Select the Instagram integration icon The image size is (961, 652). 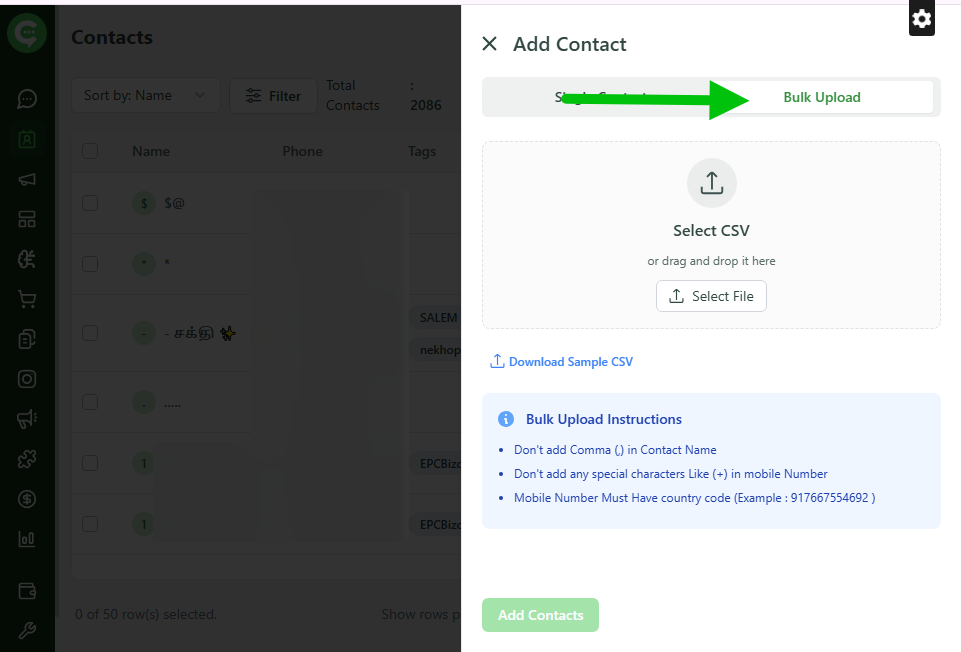[27, 378]
